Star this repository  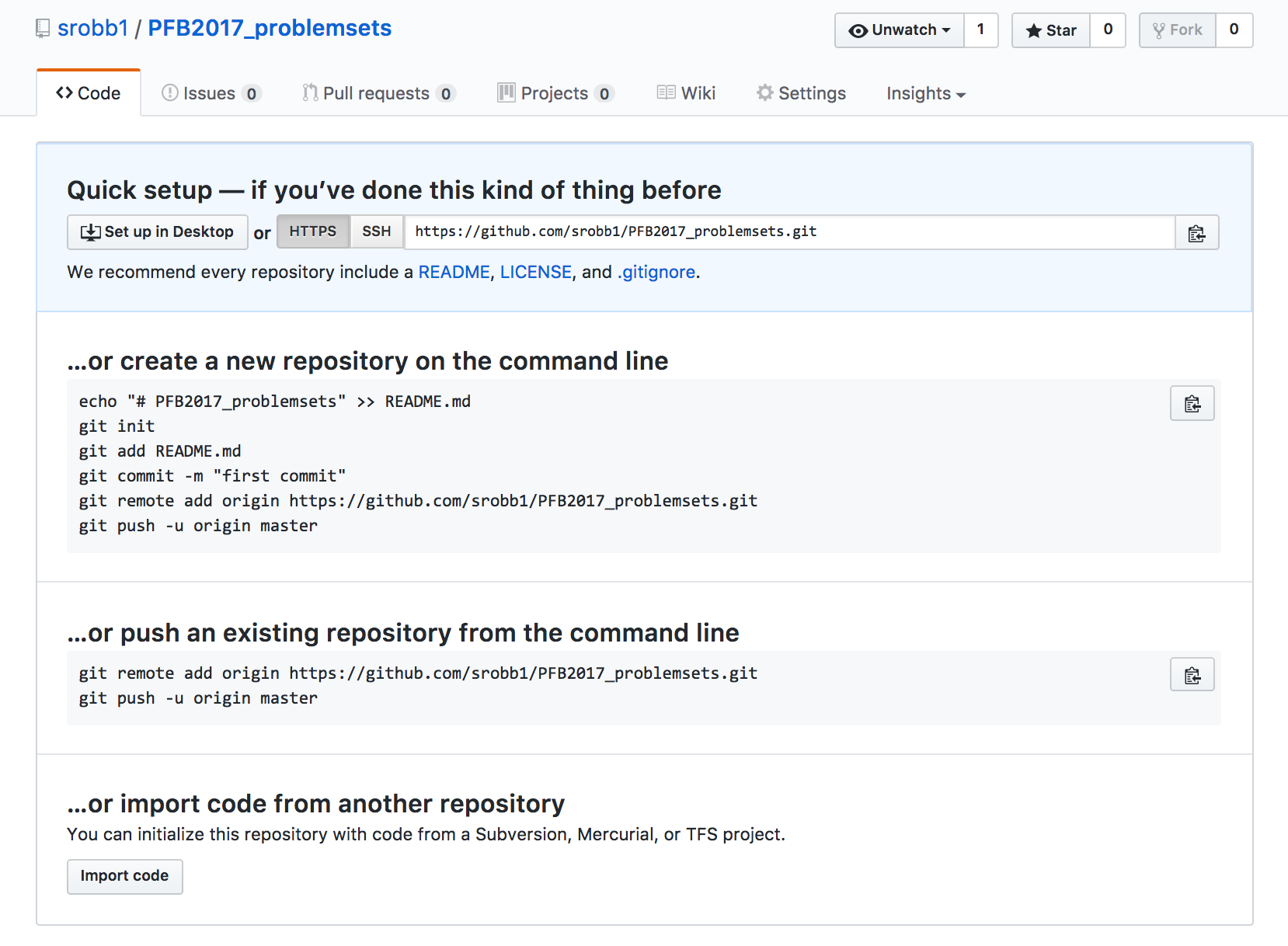pyautogui.click(x=1051, y=30)
